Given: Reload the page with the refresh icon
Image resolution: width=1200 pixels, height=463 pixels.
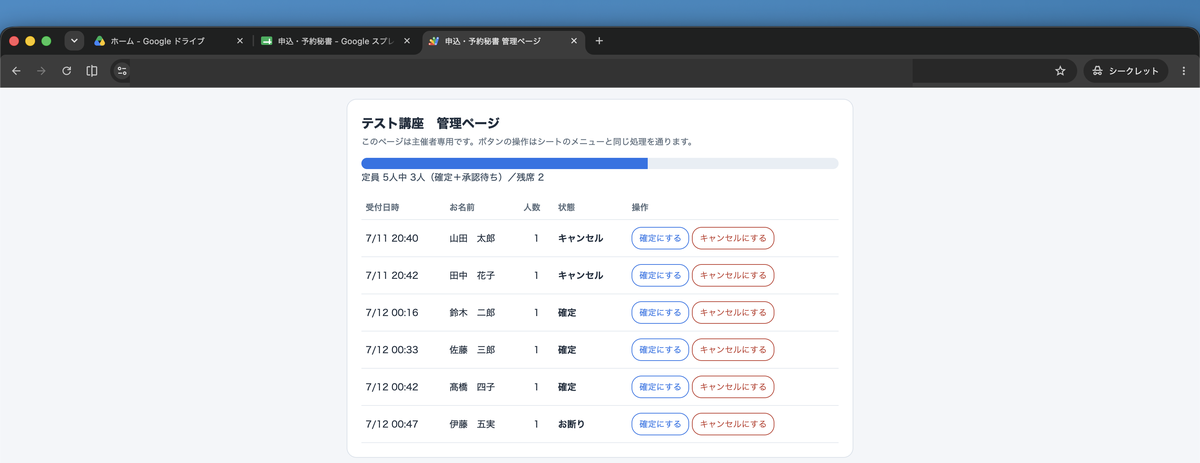Looking at the screenshot, I should pos(67,71).
